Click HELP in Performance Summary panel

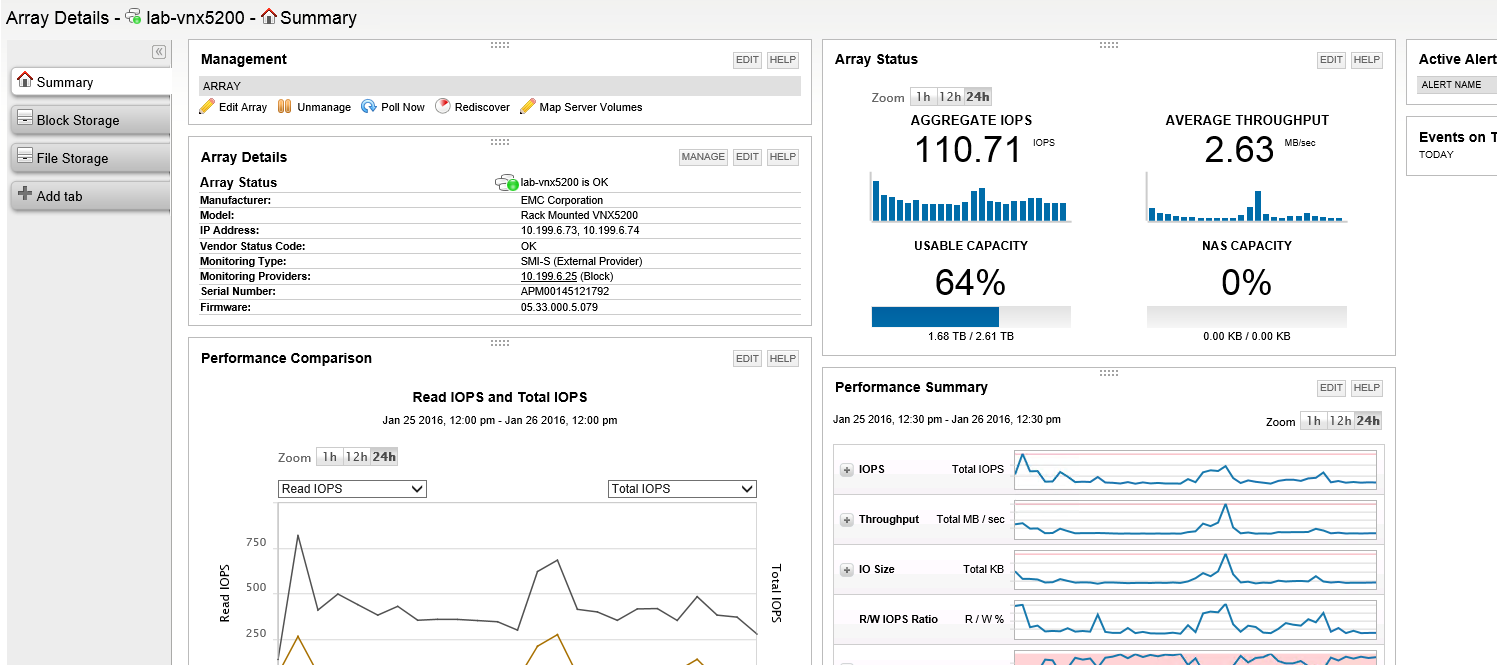[x=1367, y=388]
